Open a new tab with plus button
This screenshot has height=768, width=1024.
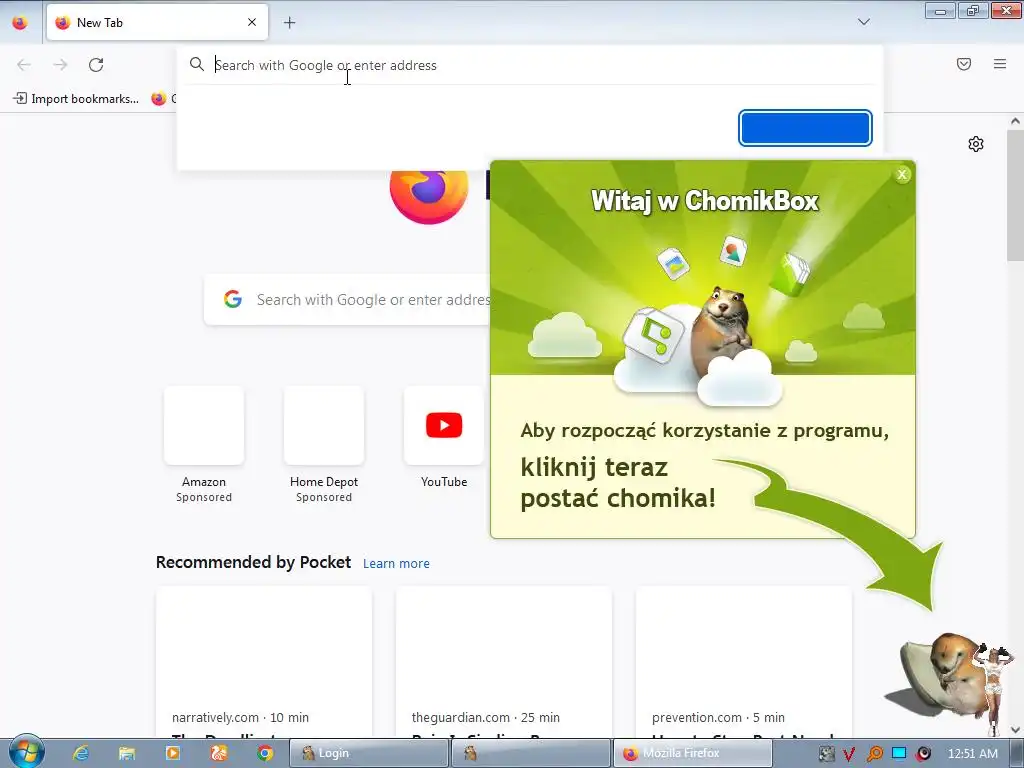(x=289, y=22)
